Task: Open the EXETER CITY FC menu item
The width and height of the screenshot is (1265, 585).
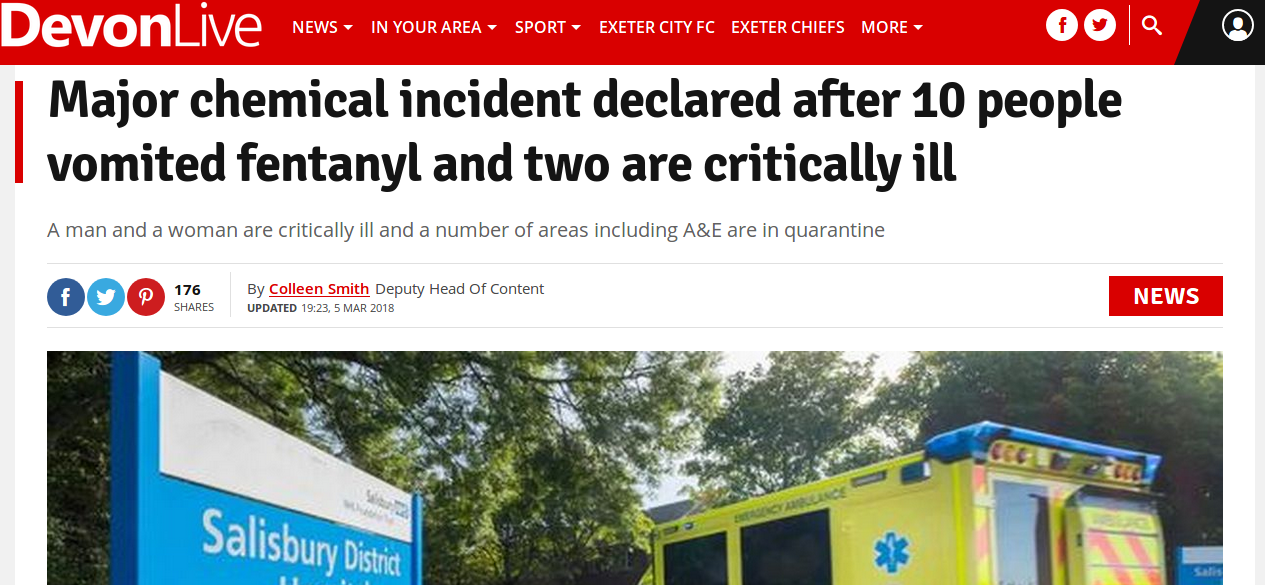Action: tap(657, 27)
